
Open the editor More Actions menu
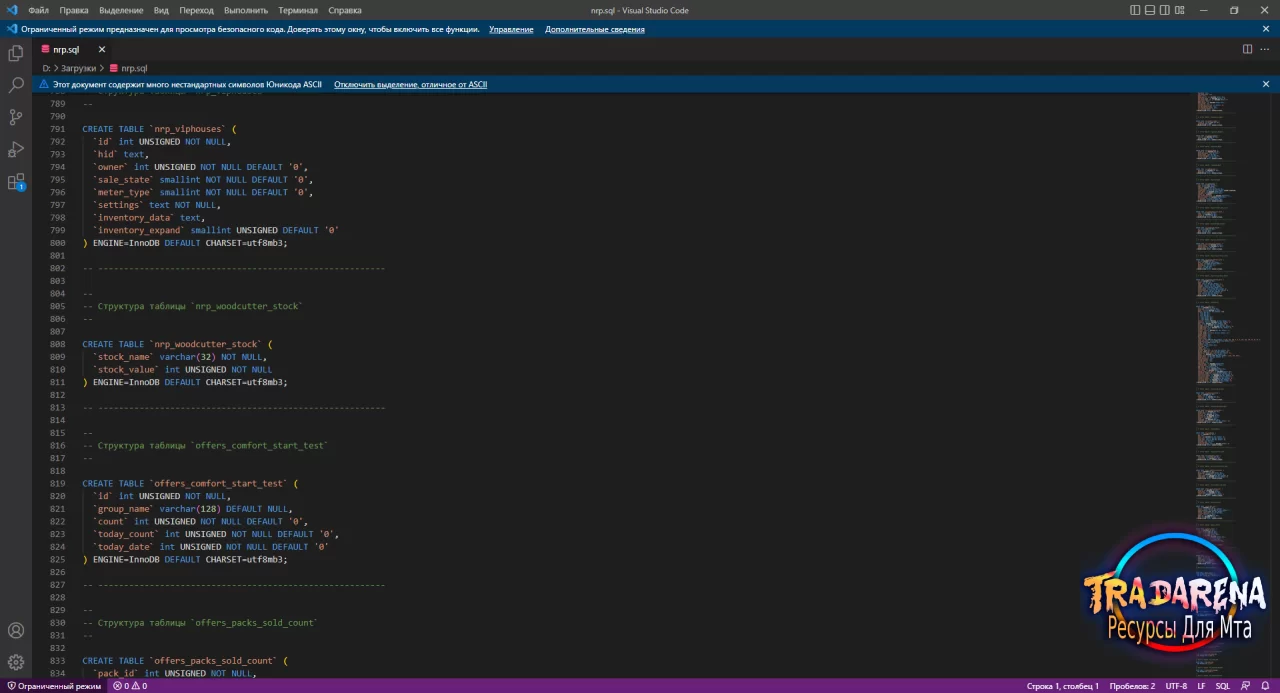1265,49
